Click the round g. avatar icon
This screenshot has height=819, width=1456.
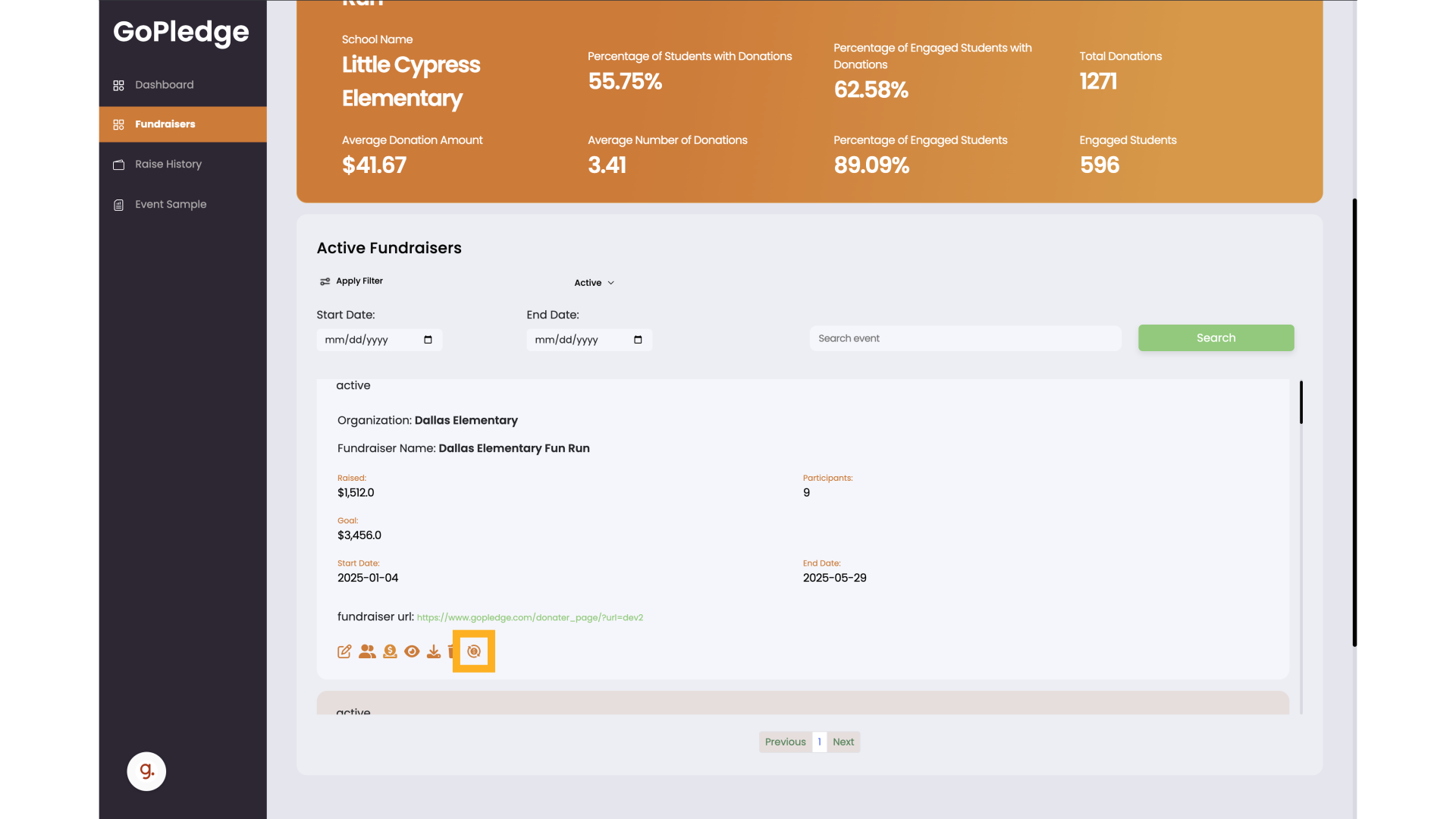click(x=146, y=771)
